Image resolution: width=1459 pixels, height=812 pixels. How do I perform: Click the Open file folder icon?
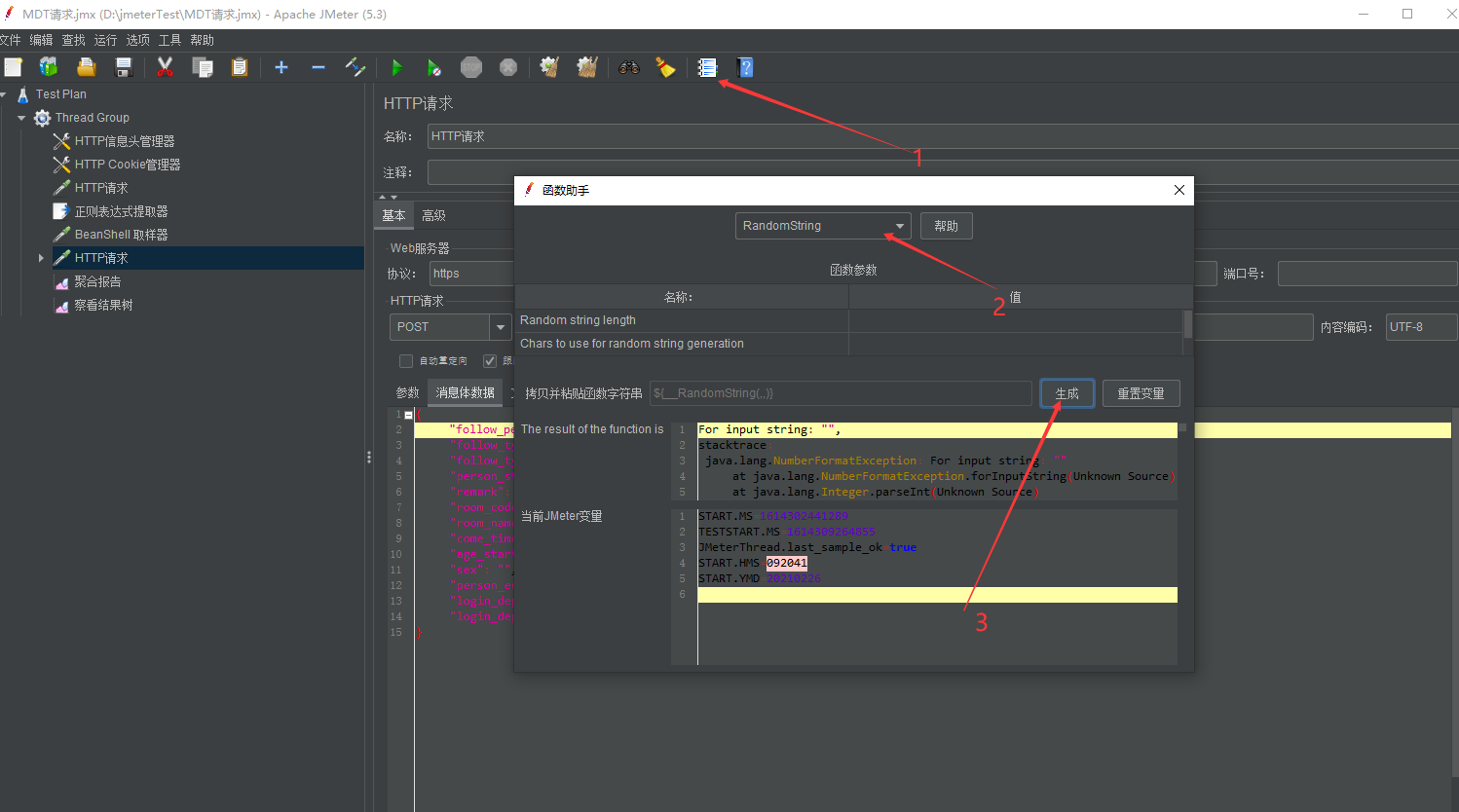coord(87,67)
